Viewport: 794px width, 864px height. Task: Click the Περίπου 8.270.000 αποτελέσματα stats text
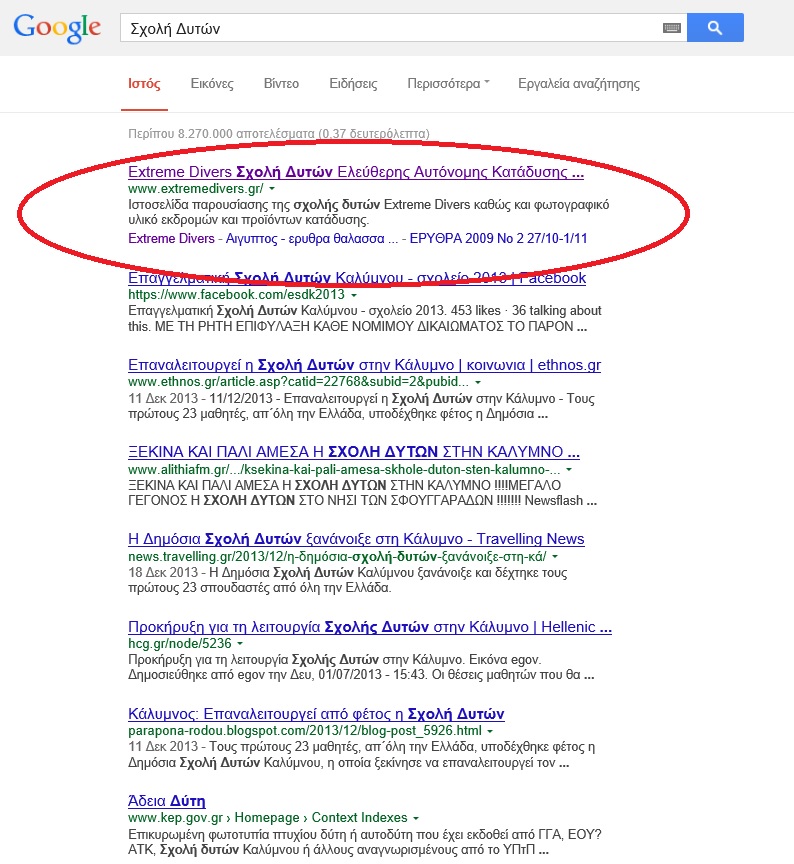pos(279,133)
